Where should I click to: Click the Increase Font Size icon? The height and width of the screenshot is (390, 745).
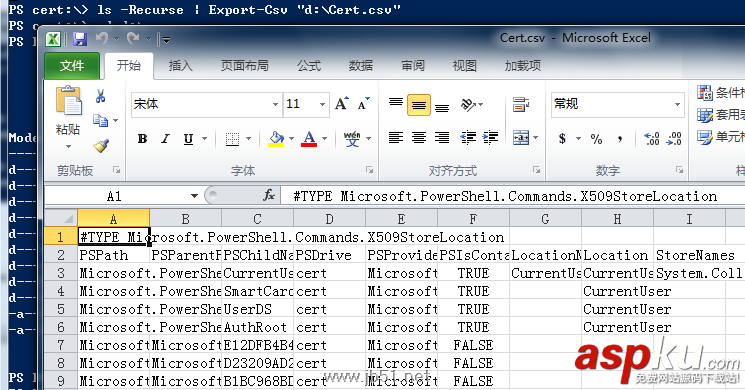[342, 104]
